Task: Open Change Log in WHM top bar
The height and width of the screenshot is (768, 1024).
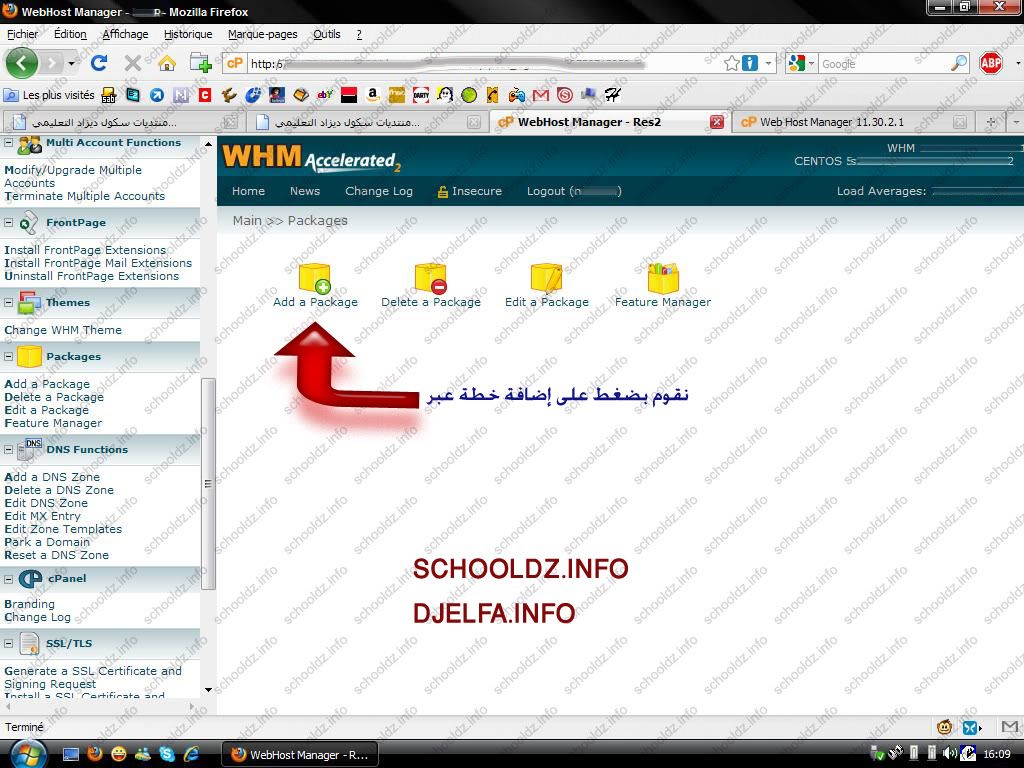Action: pos(379,191)
